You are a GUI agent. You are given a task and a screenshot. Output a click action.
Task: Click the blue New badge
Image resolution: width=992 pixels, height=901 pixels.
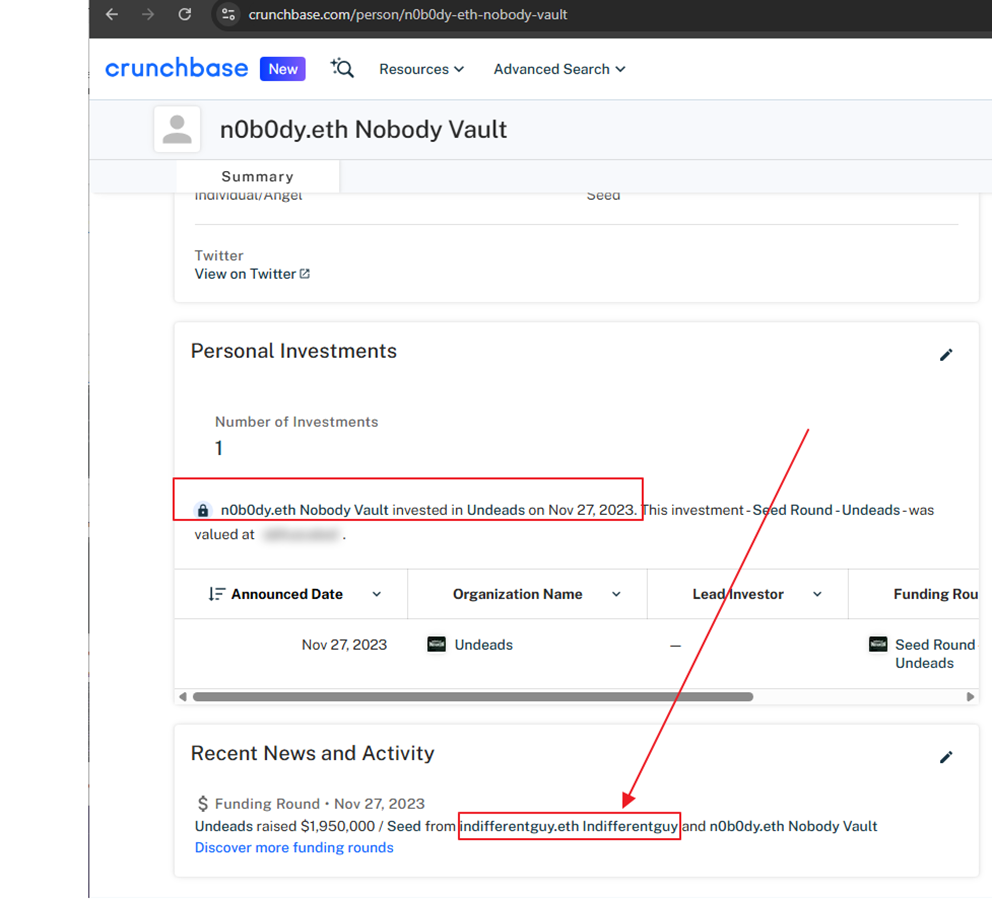[283, 69]
